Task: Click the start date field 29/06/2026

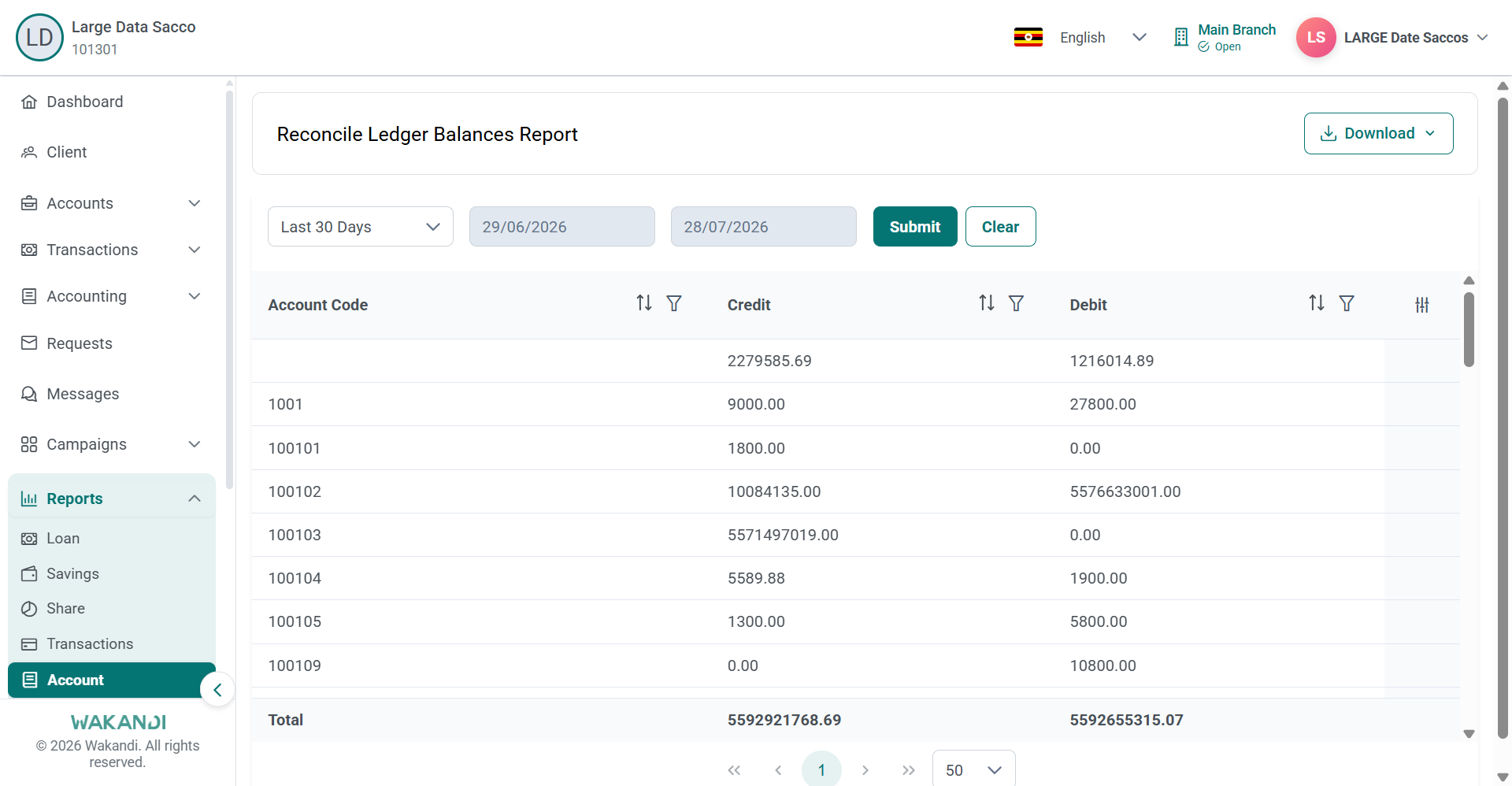Action: tap(562, 227)
